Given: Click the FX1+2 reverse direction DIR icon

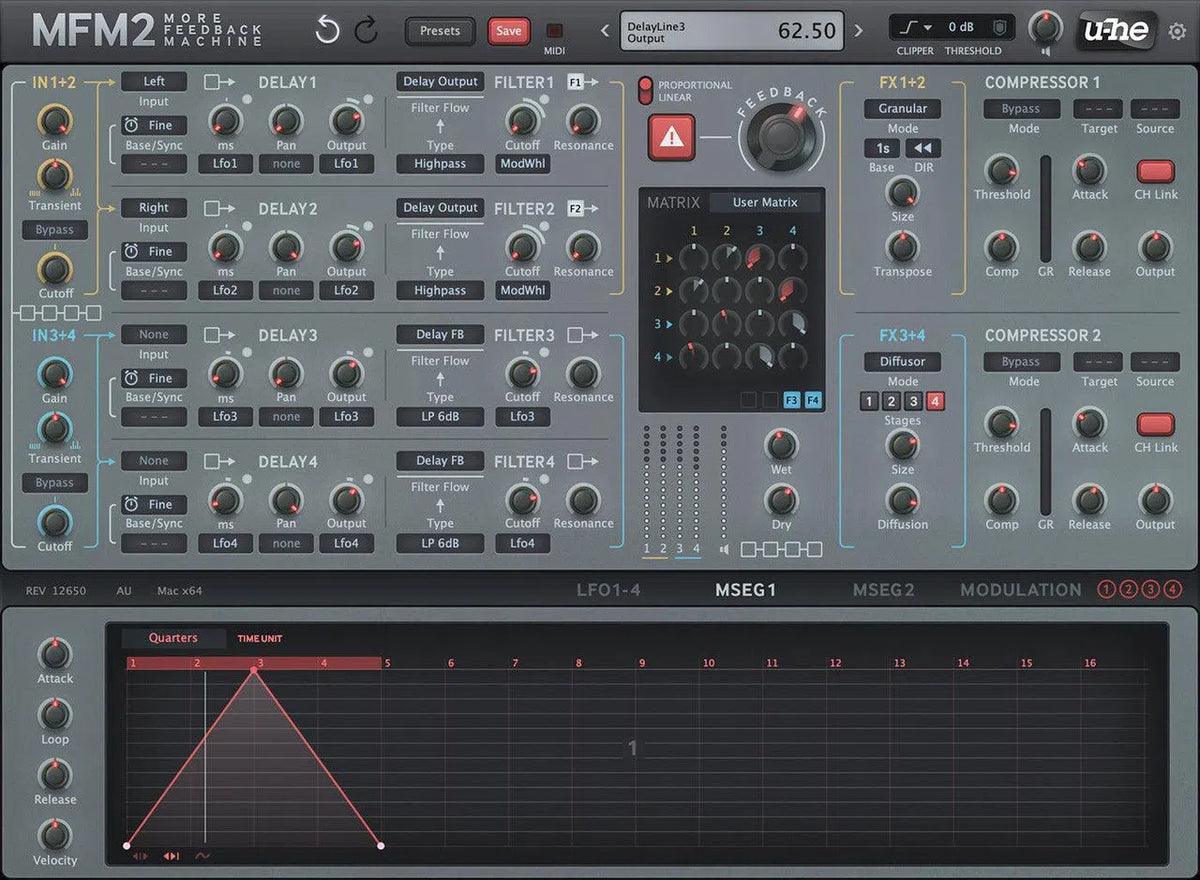Looking at the screenshot, I should coord(922,148).
